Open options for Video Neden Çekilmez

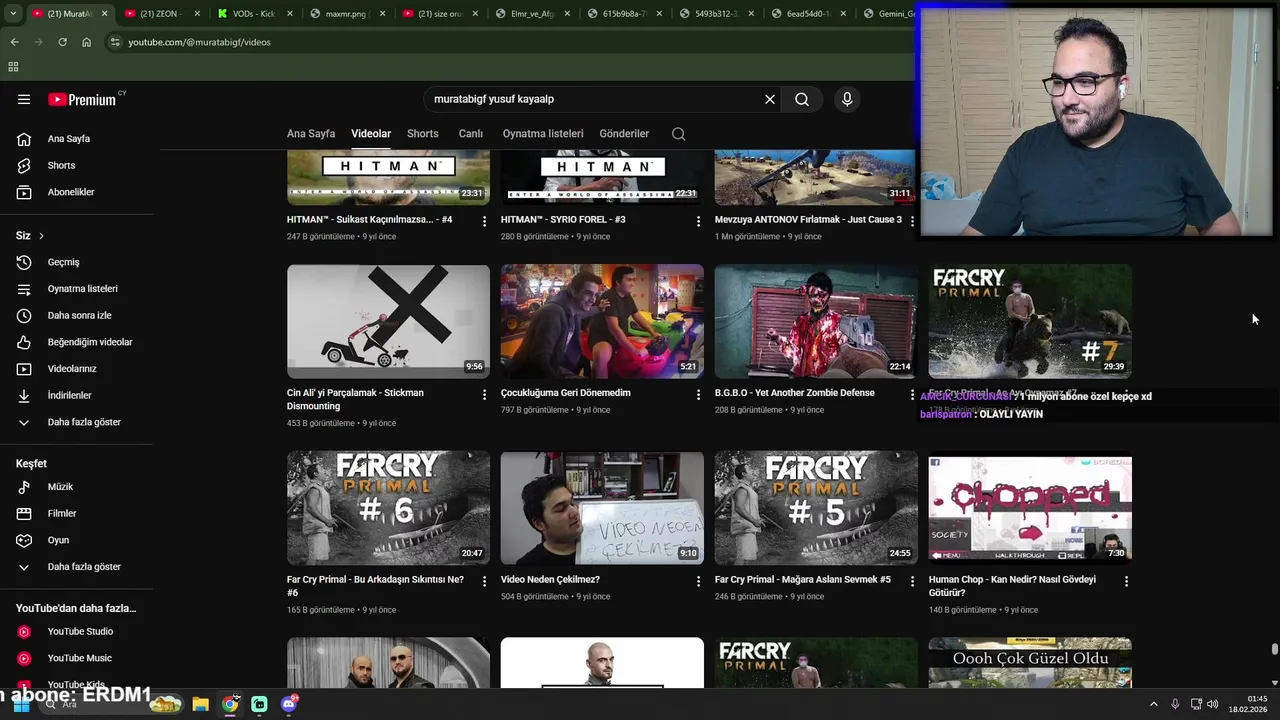[698, 581]
